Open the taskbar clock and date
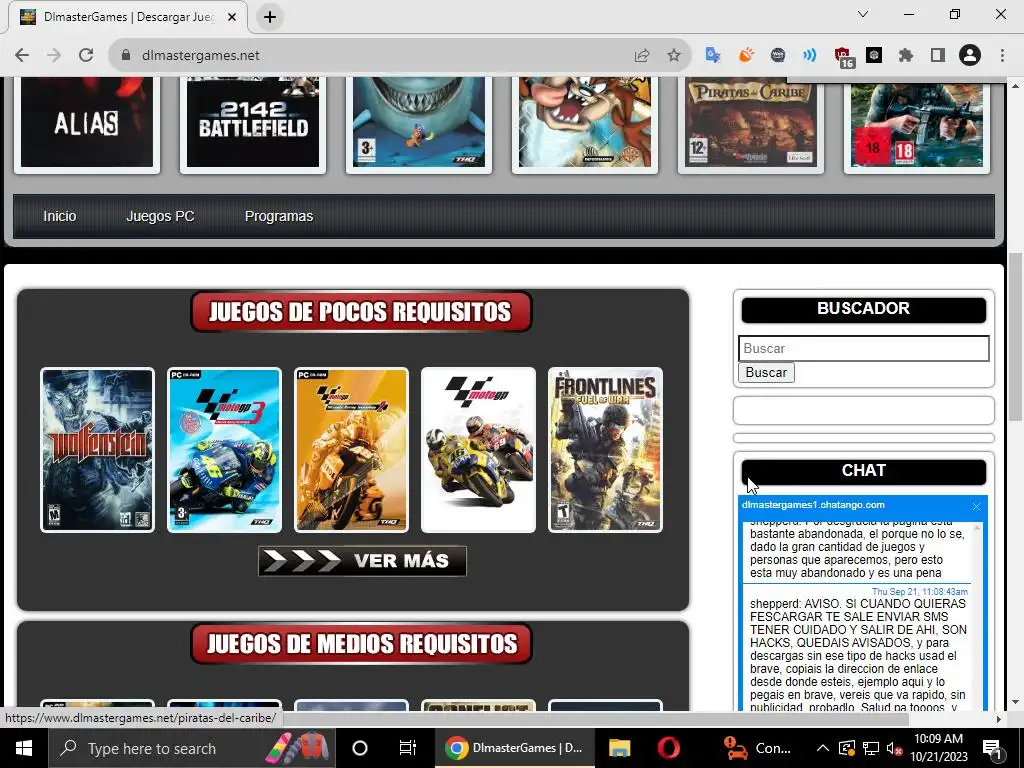The image size is (1024, 768). tap(938, 748)
